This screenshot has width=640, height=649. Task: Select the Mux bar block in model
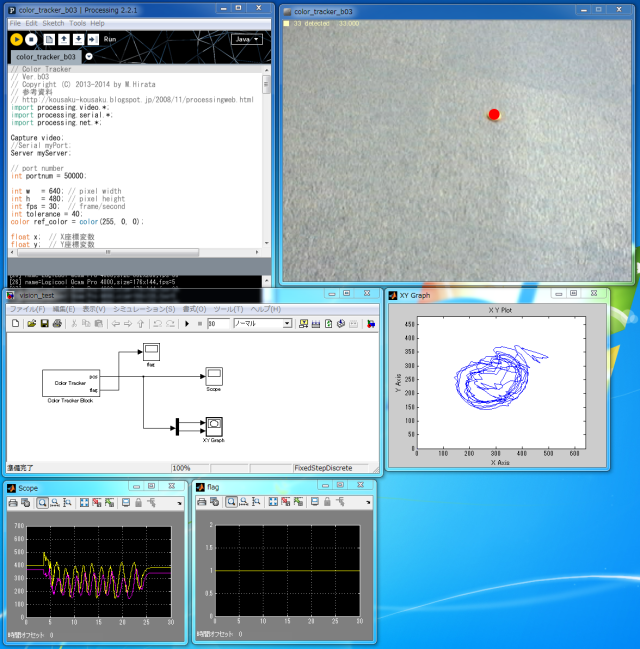178,427
